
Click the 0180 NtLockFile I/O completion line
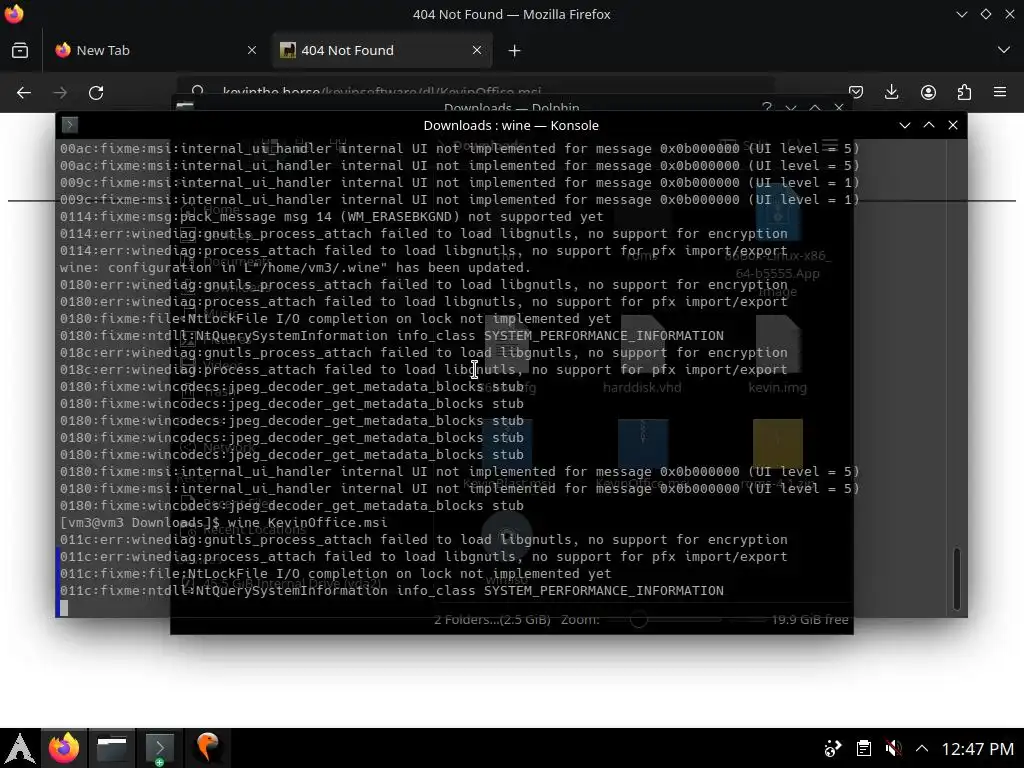coord(336,319)
